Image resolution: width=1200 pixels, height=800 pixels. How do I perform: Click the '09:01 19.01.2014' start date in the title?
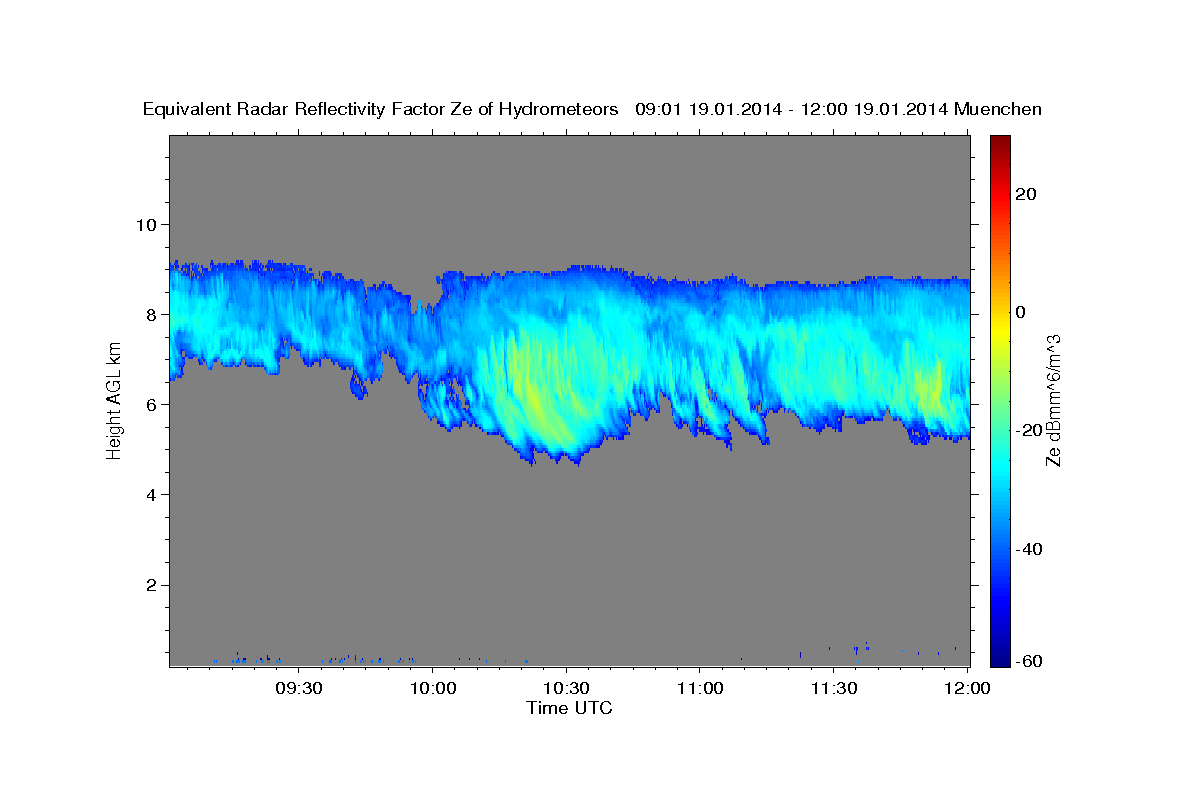coord(708,110)
